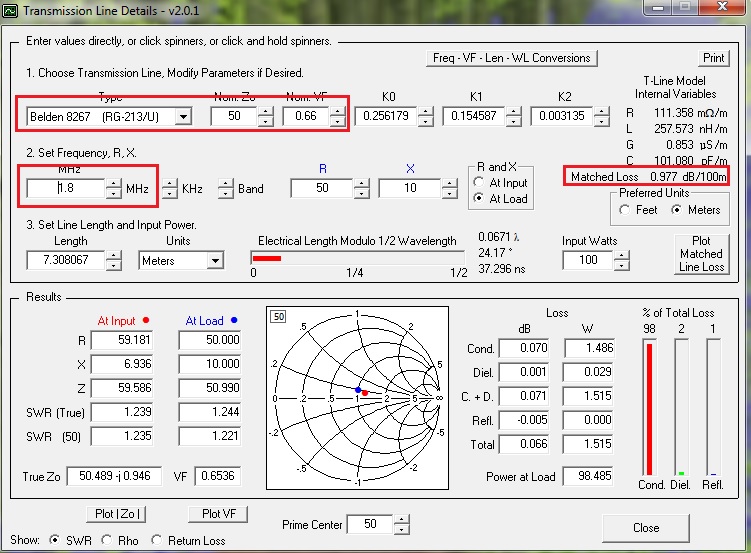
Task: Click the At Load SWR (True) value 1.244
Action: click(210, 412)
